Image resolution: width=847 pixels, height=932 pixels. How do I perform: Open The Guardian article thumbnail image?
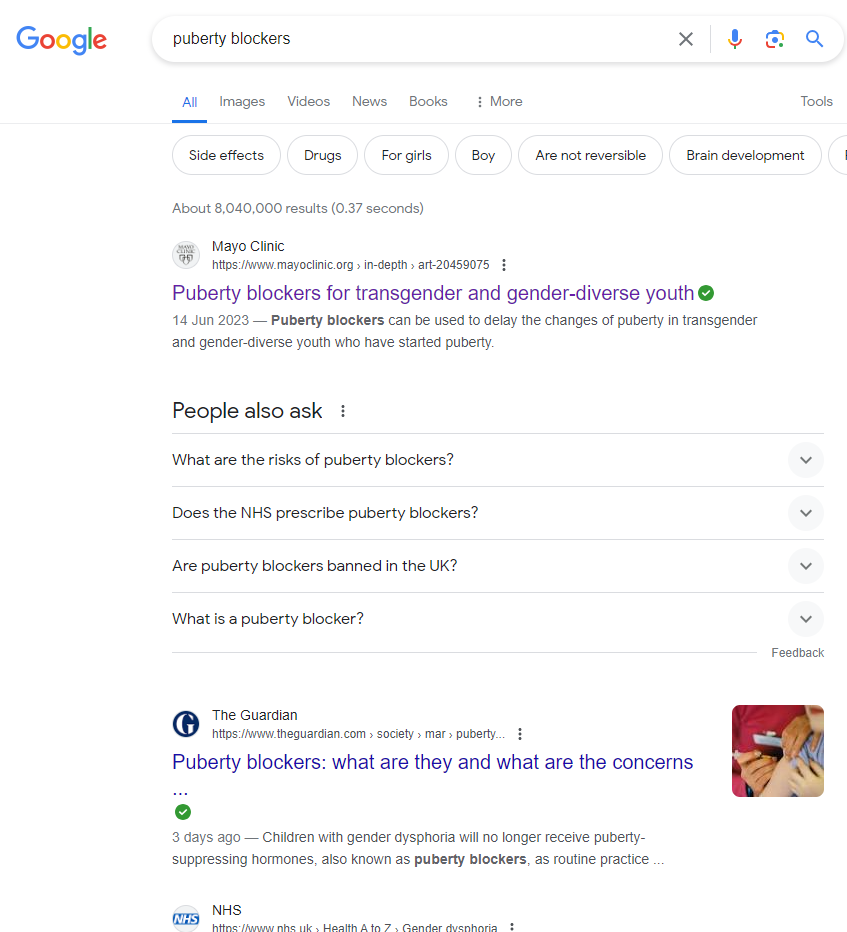[777, 751]
